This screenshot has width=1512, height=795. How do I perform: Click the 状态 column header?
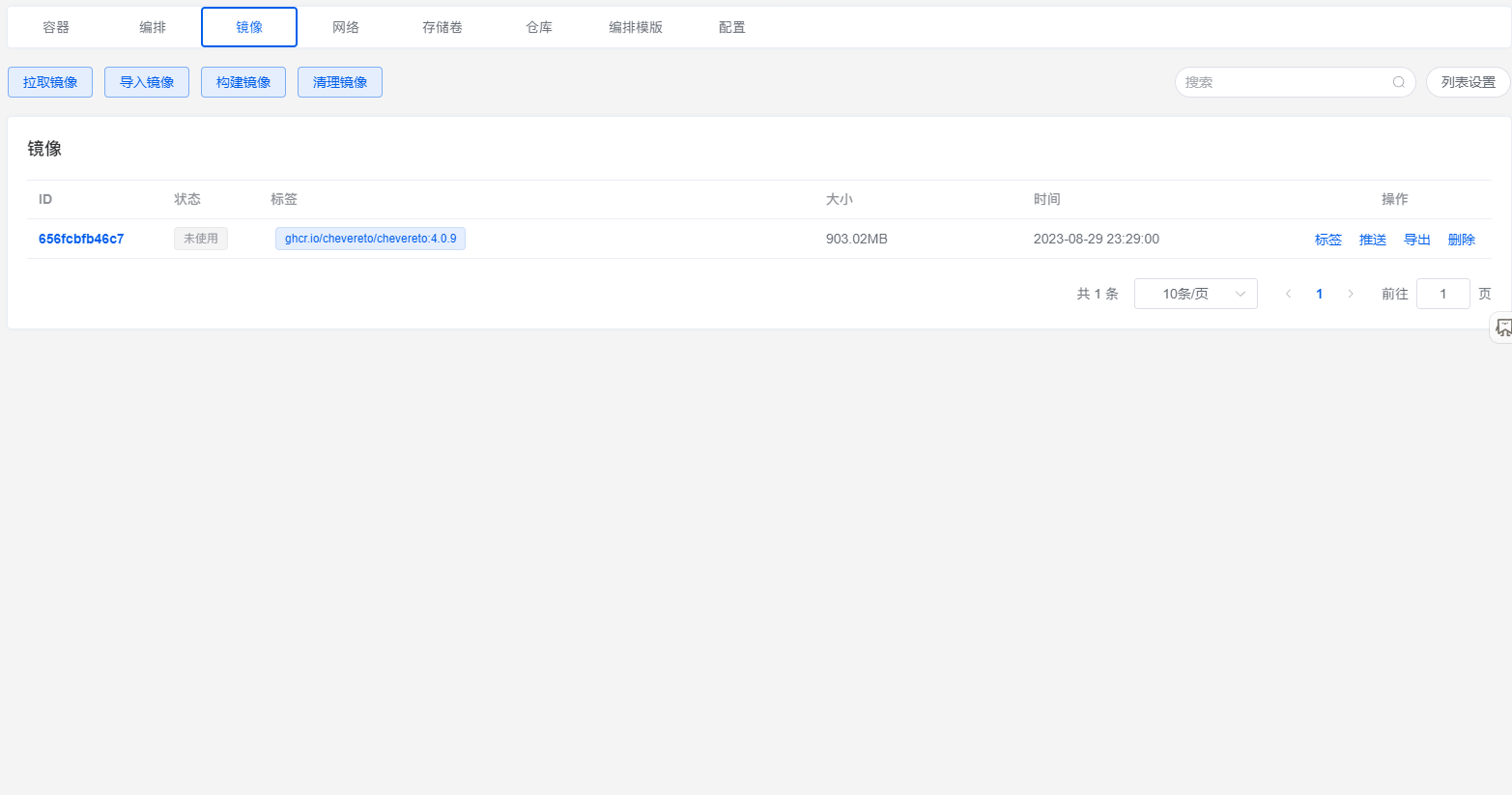(x=187, y=199)
